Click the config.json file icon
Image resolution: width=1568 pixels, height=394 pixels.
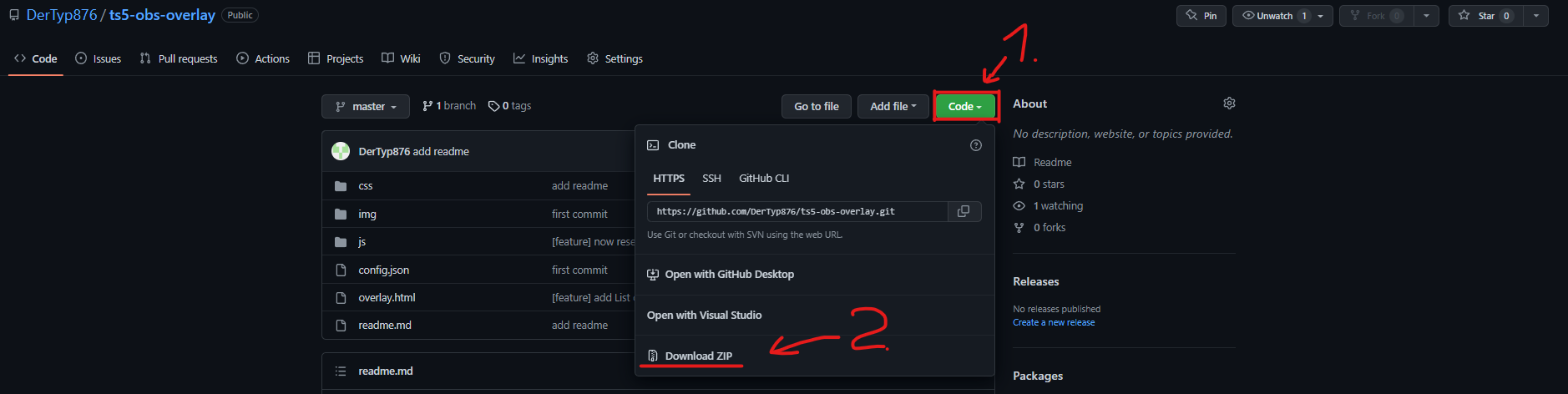pos(341,270)
